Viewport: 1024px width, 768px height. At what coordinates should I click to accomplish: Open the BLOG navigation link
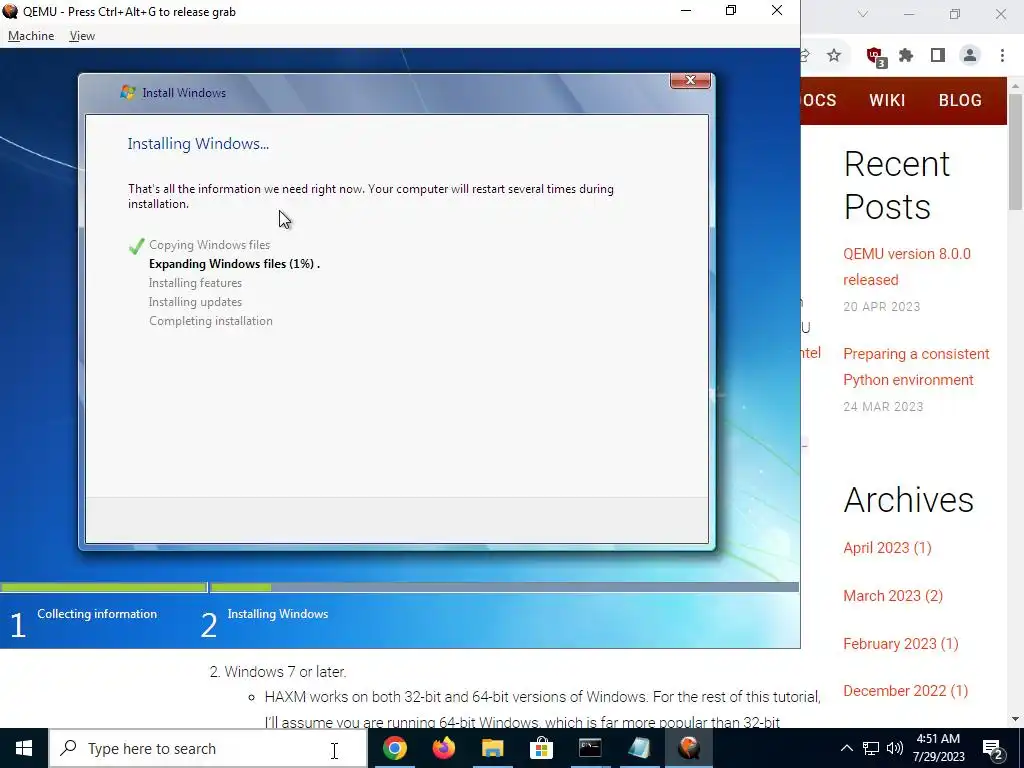pos(960,100)
